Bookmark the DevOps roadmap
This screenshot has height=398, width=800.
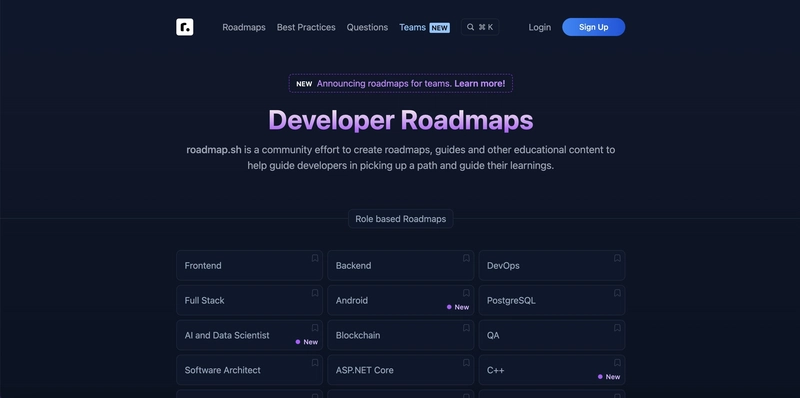617,258
